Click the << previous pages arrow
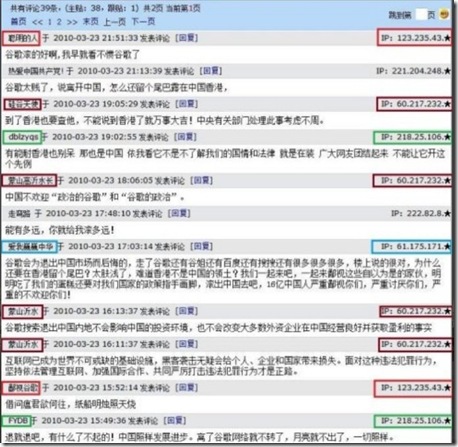Image resolution: width=458 pixels, height=447 pixels. (x=37, y=22)
